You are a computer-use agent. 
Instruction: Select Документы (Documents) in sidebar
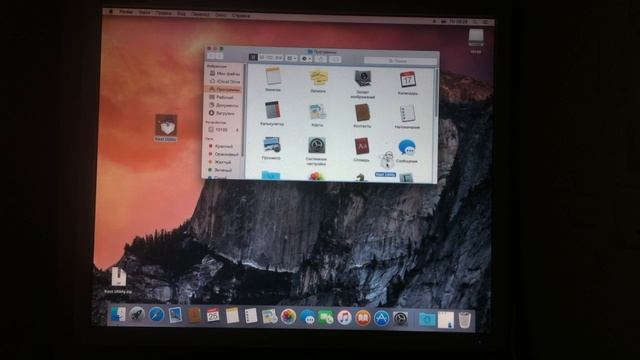click(224, 105)
